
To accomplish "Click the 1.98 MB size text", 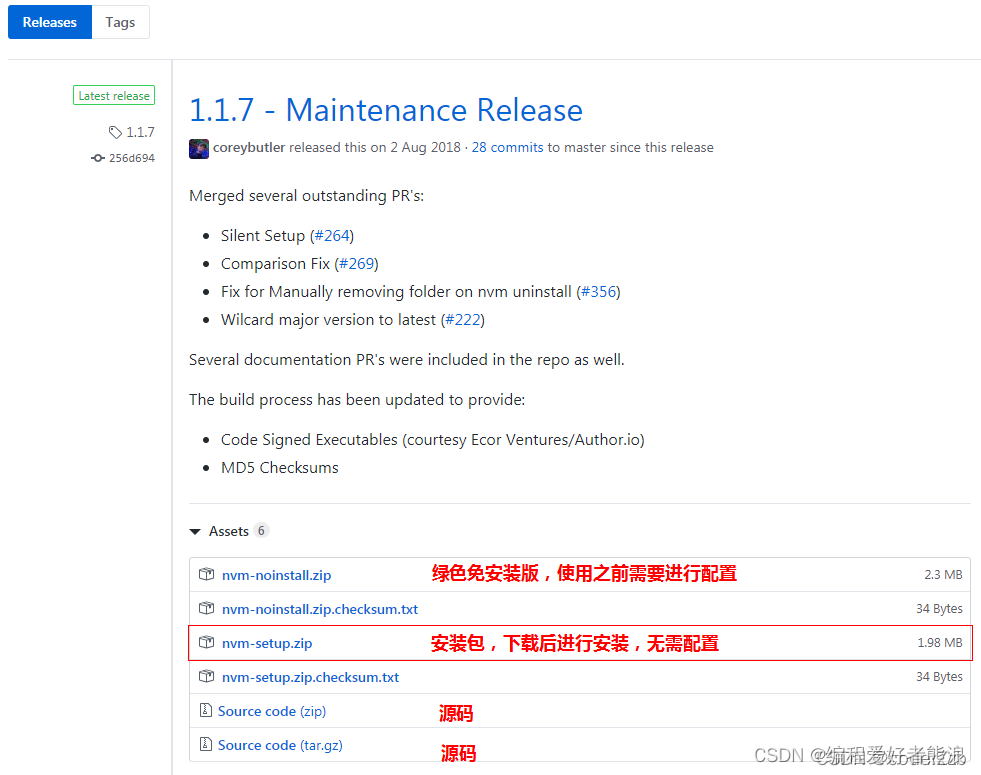I will click(940, 643).
